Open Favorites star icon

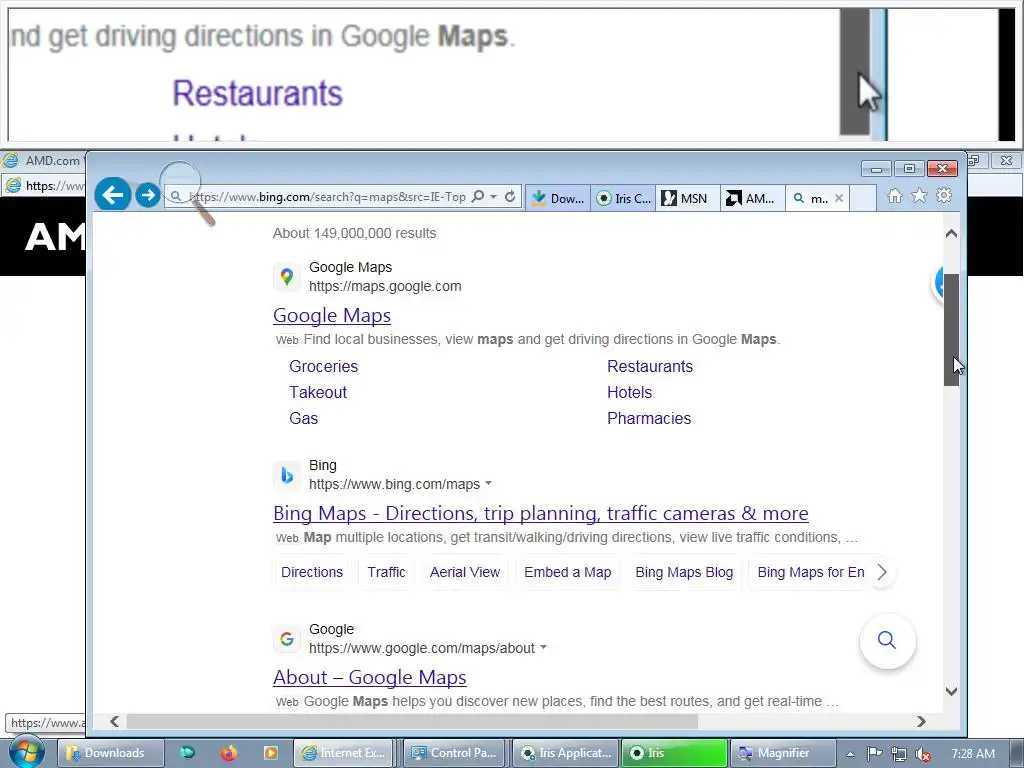pyautogui.click(x=919, y=195)
